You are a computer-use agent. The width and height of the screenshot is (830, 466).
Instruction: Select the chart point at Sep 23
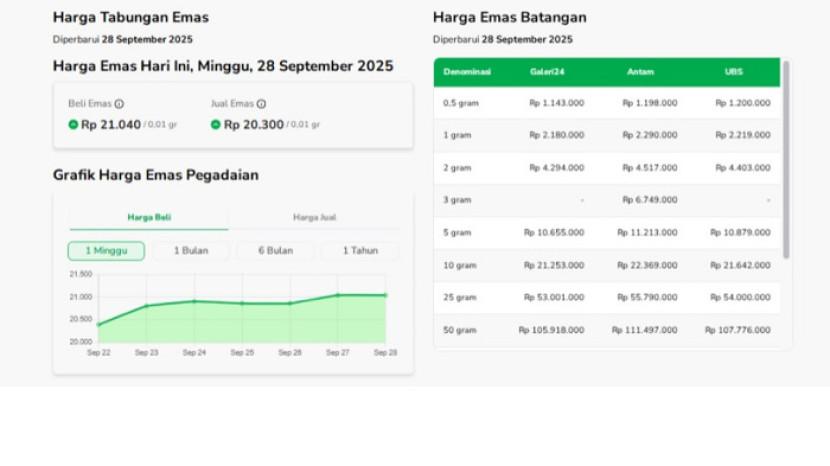pyautogui.click(x=147, y=306)
